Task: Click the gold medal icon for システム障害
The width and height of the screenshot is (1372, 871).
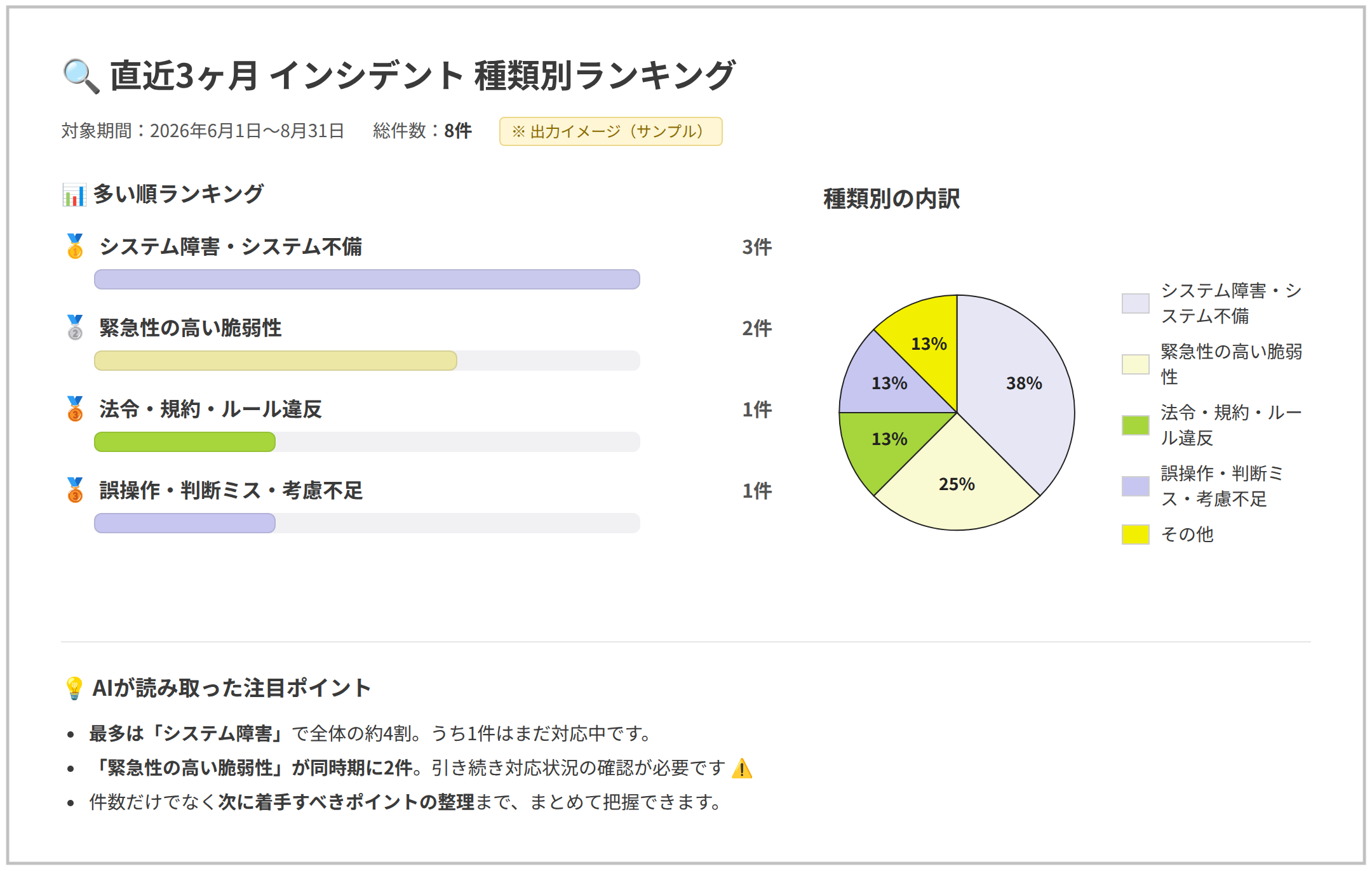Action: pyautogui.click(x=75, y=246)
